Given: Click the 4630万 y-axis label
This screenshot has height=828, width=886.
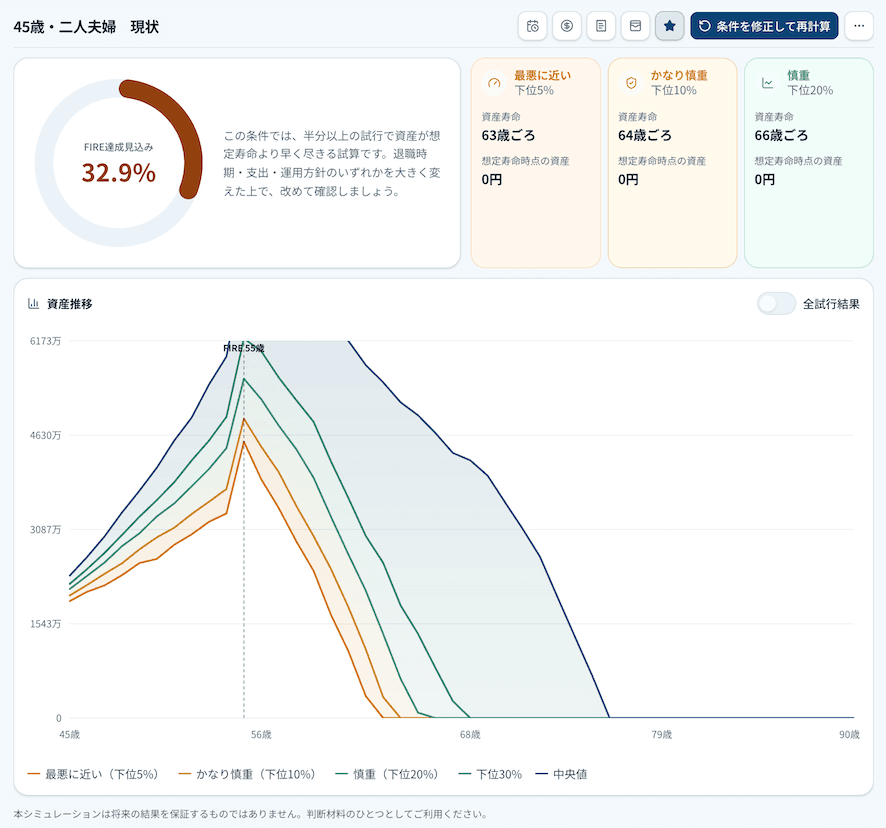Looking at the screenshot, I should coord(45,435).
